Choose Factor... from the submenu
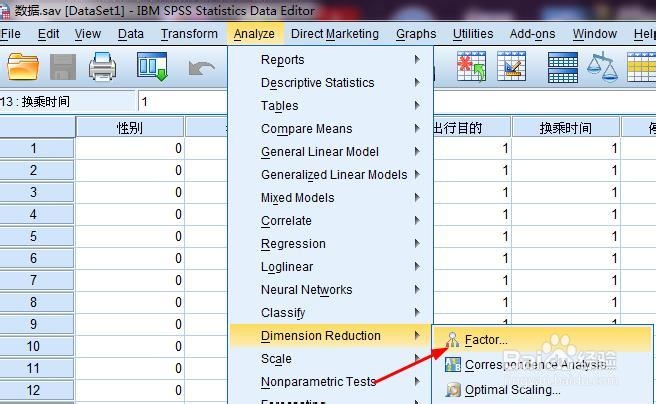 542,340
